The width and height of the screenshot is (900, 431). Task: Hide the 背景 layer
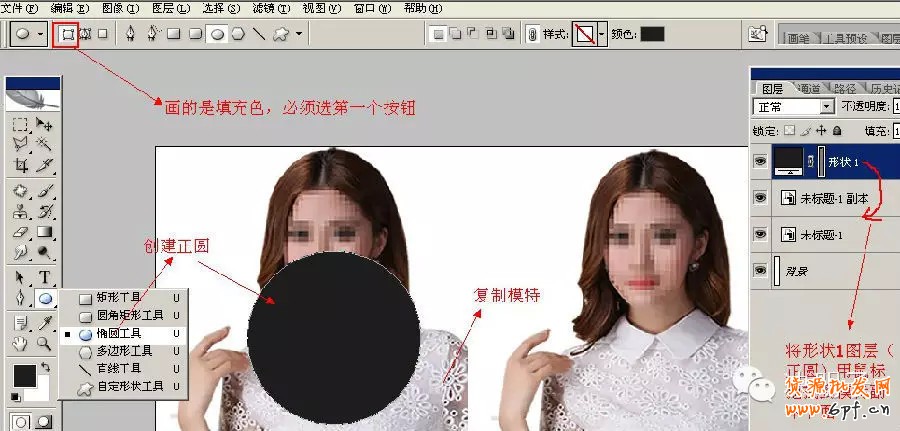point(762,269)
